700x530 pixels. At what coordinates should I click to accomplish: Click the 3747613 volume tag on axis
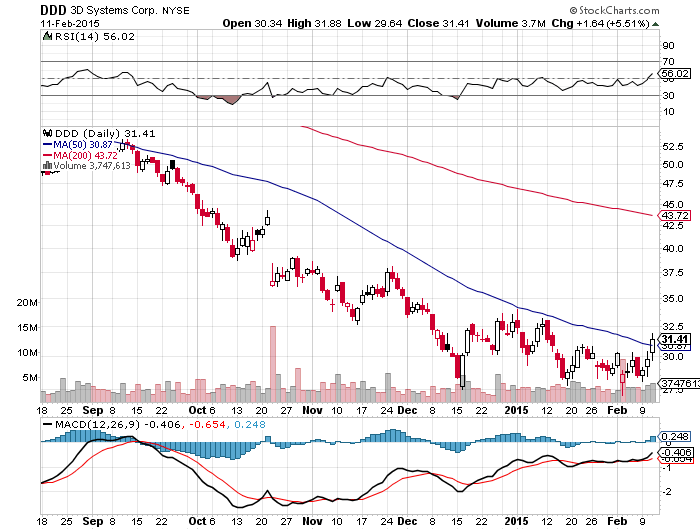click(679, 383)
